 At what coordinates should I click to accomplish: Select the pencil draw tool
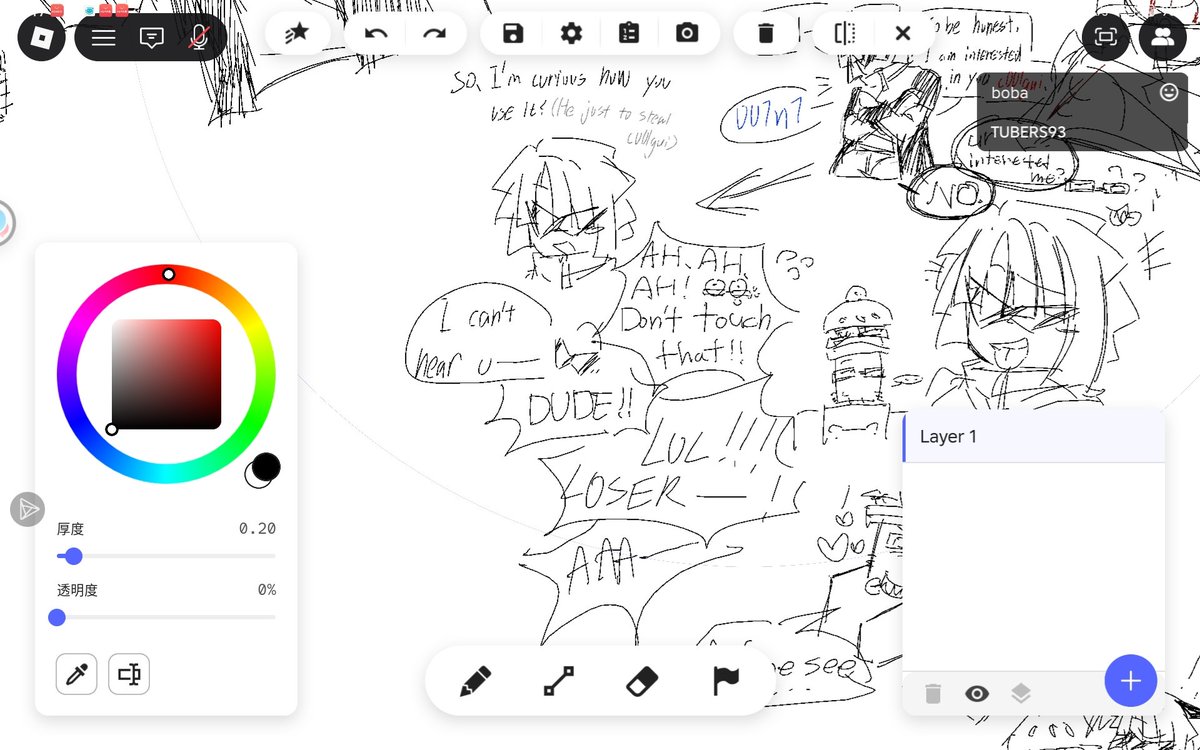[475, 682]
